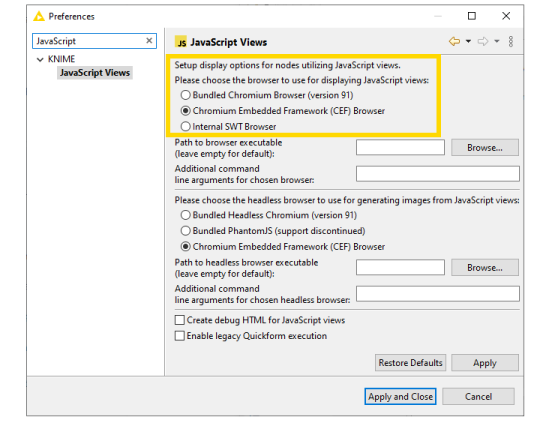Viewport: 551px width, 422px height.
Task: Open the three-dot view menu icon
Action: tap(511, 41)
